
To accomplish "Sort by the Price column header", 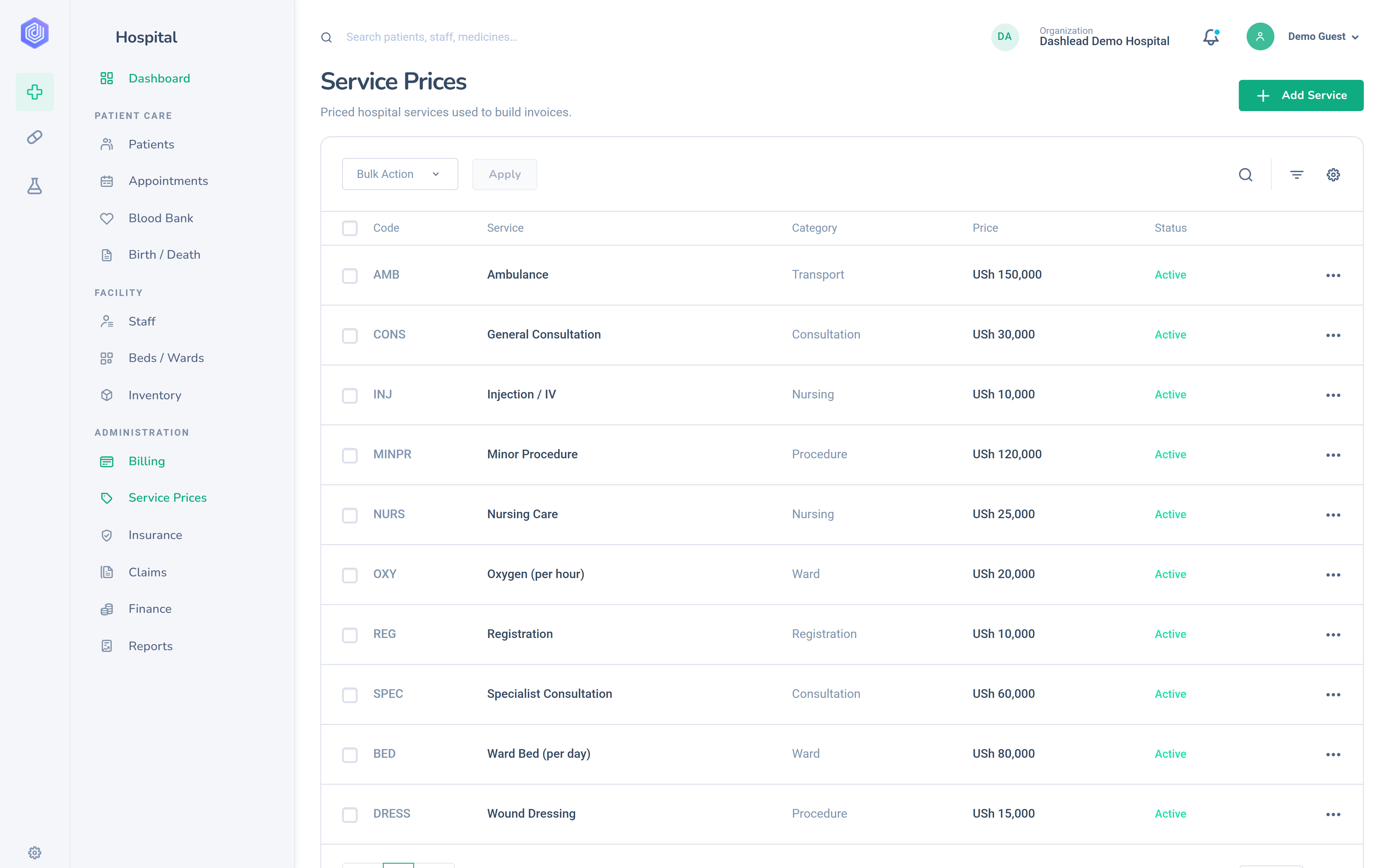I will pyautogui.click(x=985, y=228).
